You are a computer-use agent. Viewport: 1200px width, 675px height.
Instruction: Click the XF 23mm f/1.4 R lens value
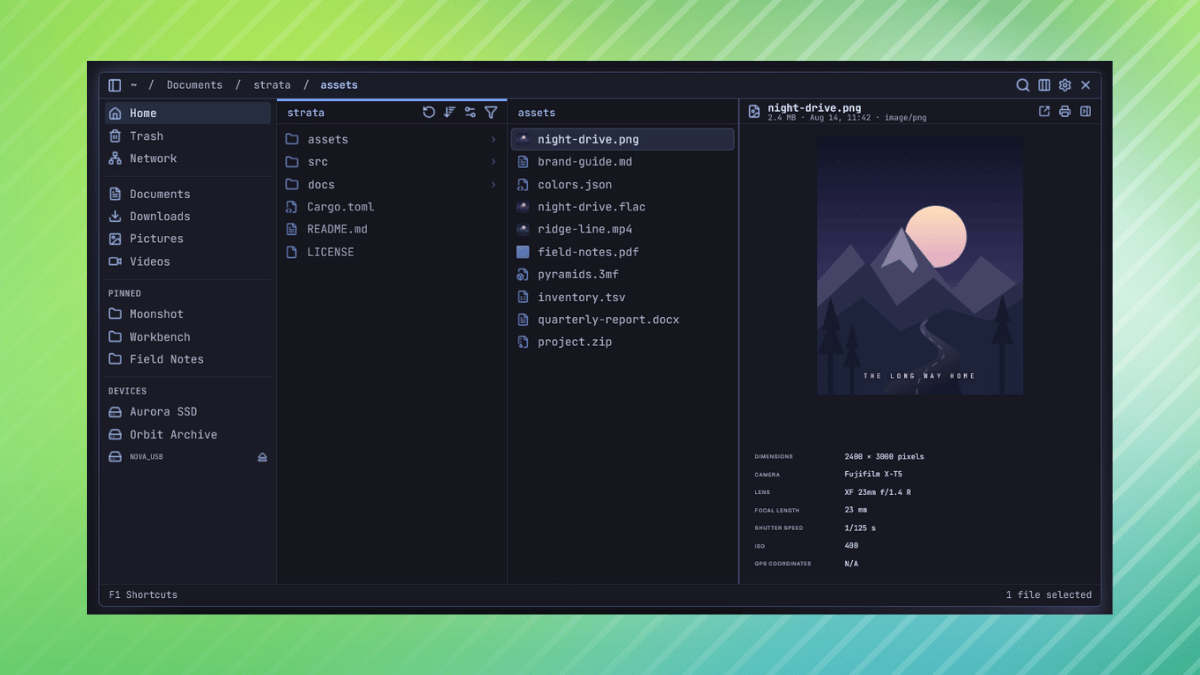pyautogui.click(x=878, y=492)
